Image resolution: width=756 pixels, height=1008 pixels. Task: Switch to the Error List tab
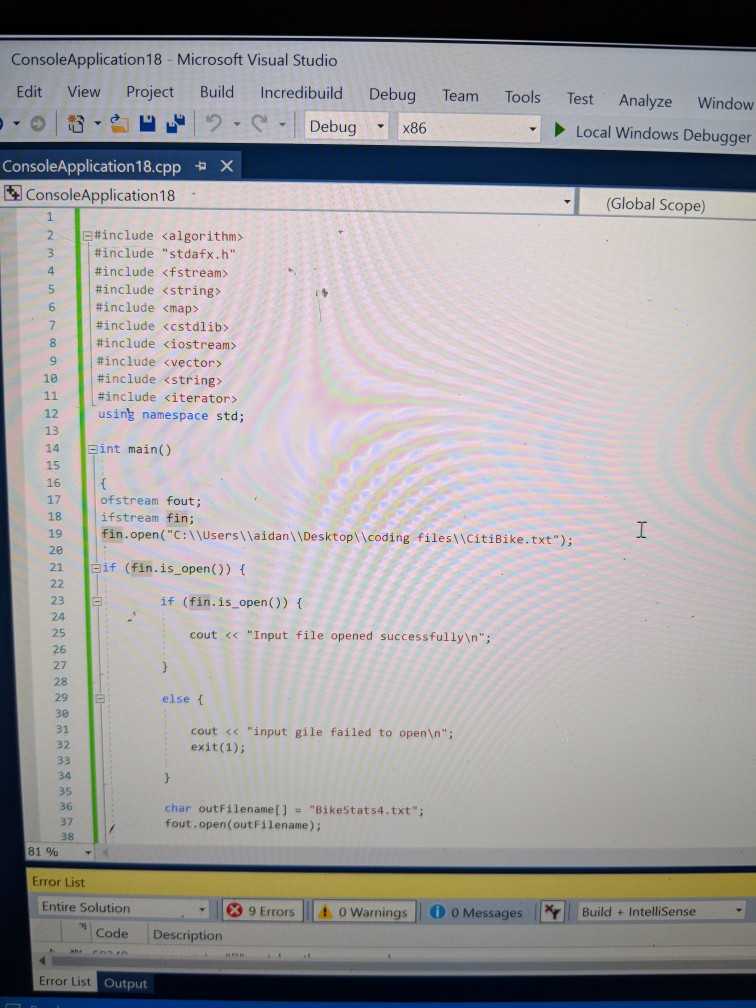tap(64, 981)
